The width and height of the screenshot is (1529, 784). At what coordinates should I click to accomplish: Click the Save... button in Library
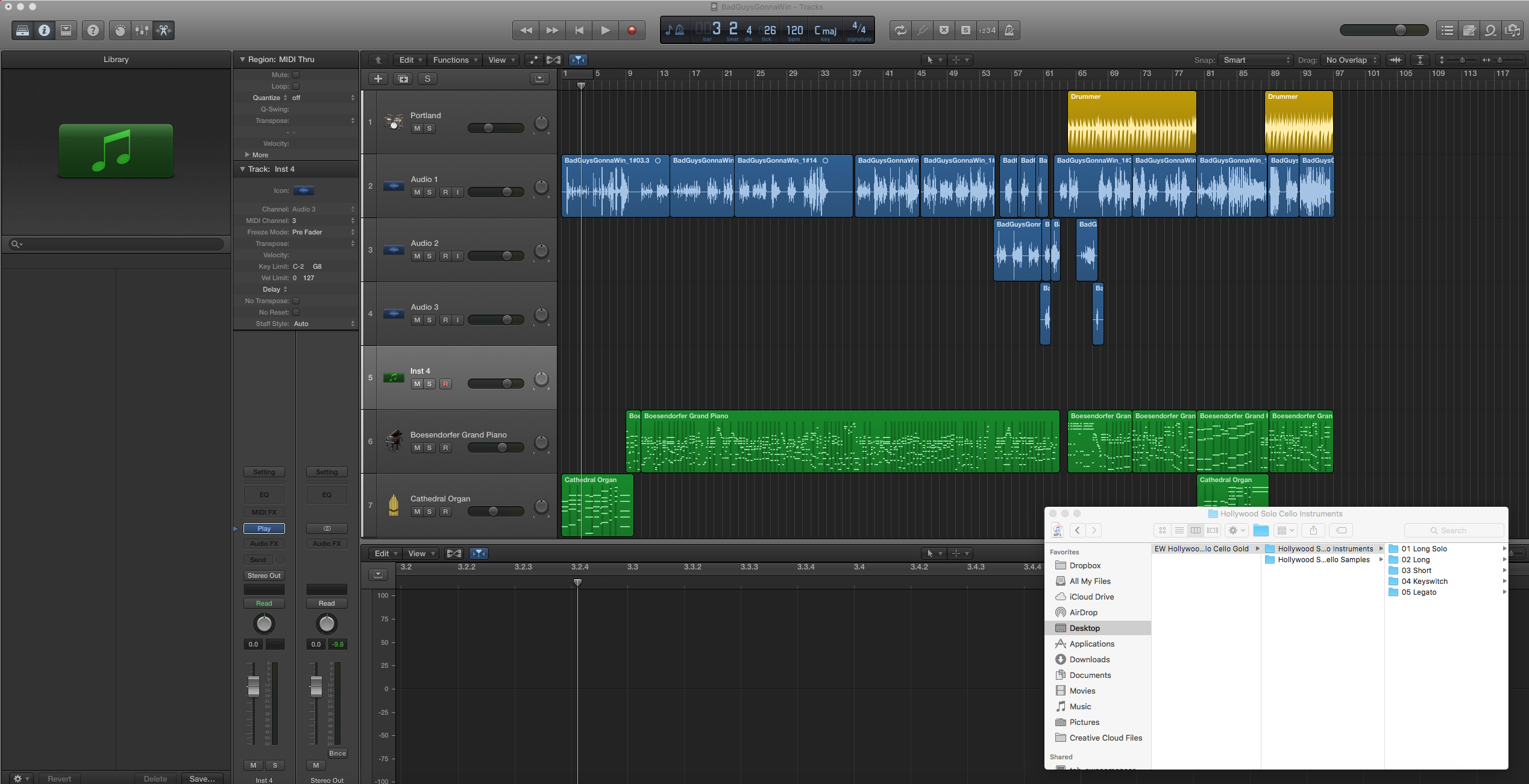click(203, 779)
